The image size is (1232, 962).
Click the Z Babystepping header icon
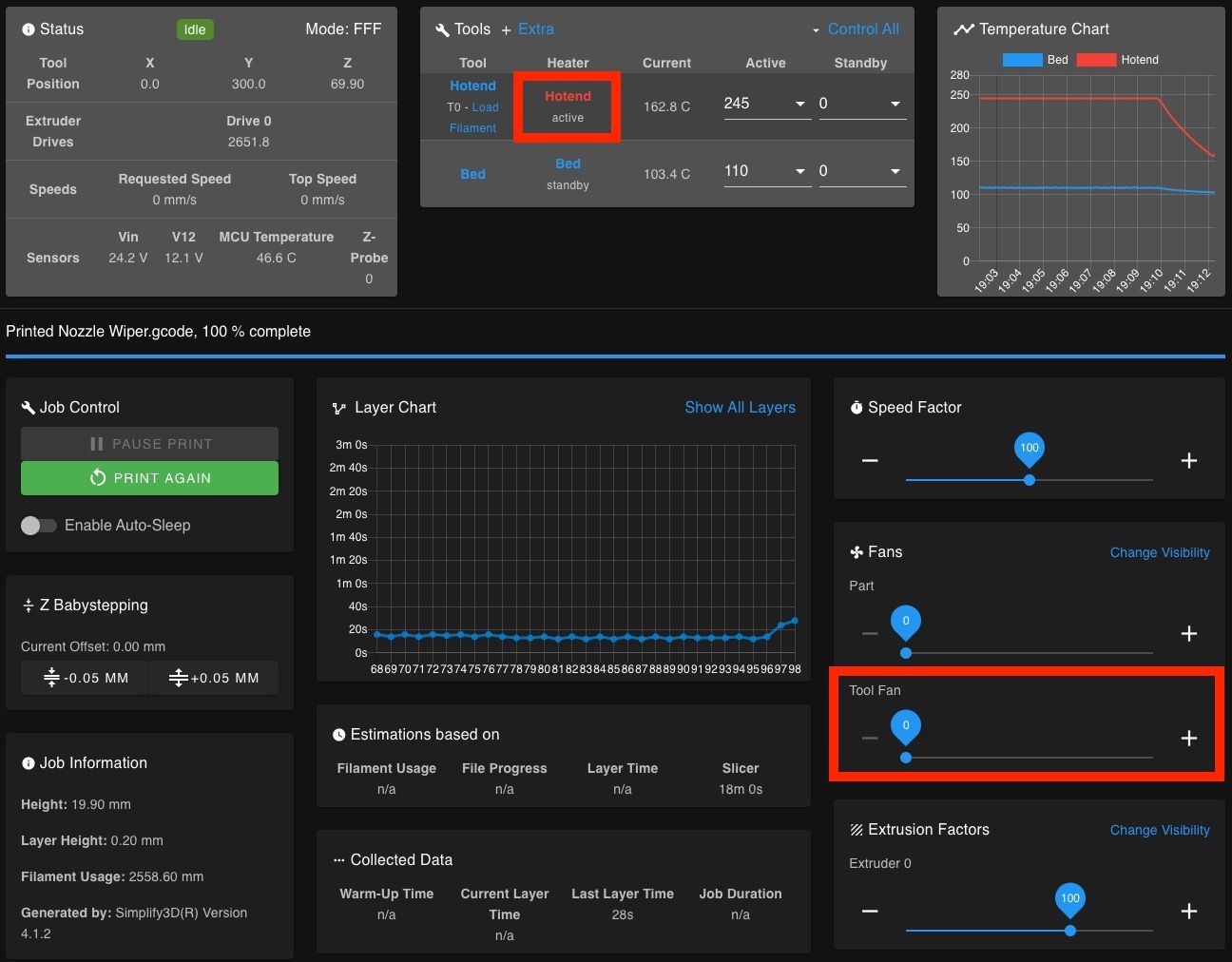point(28,606)
